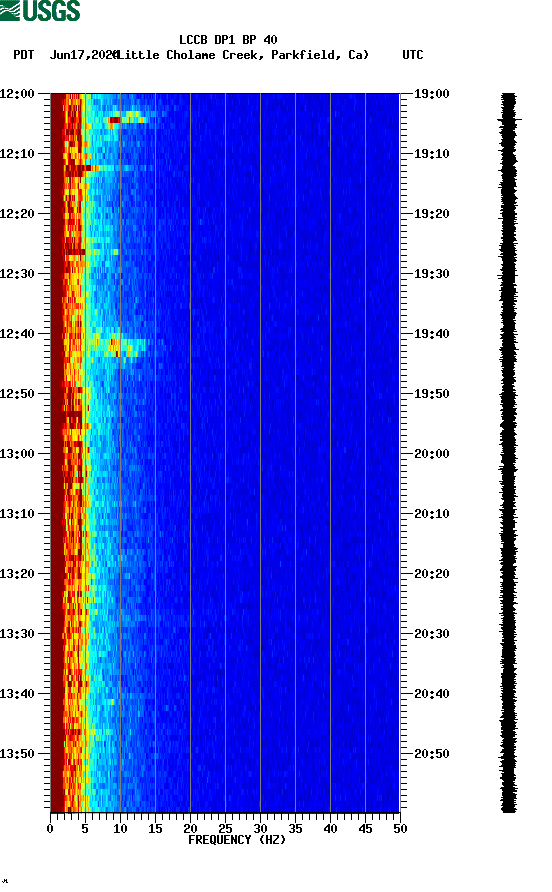Click the 12:30 PDT time label
The height and width of the screenshot is (892, 552).
click(x=17, y=274)
